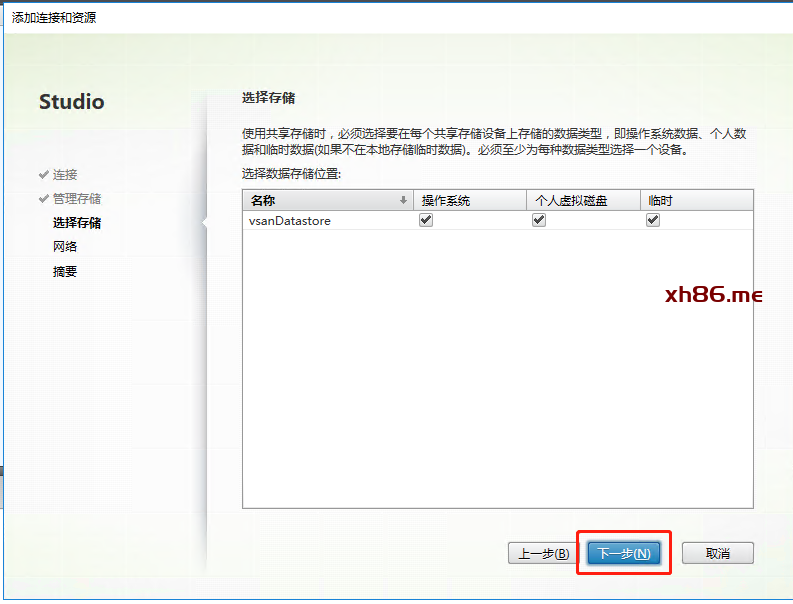Toggle 操作系统 checkbox for vsanDatastore
The width and height of the screenshot is (793, 604).
(426, 221)
